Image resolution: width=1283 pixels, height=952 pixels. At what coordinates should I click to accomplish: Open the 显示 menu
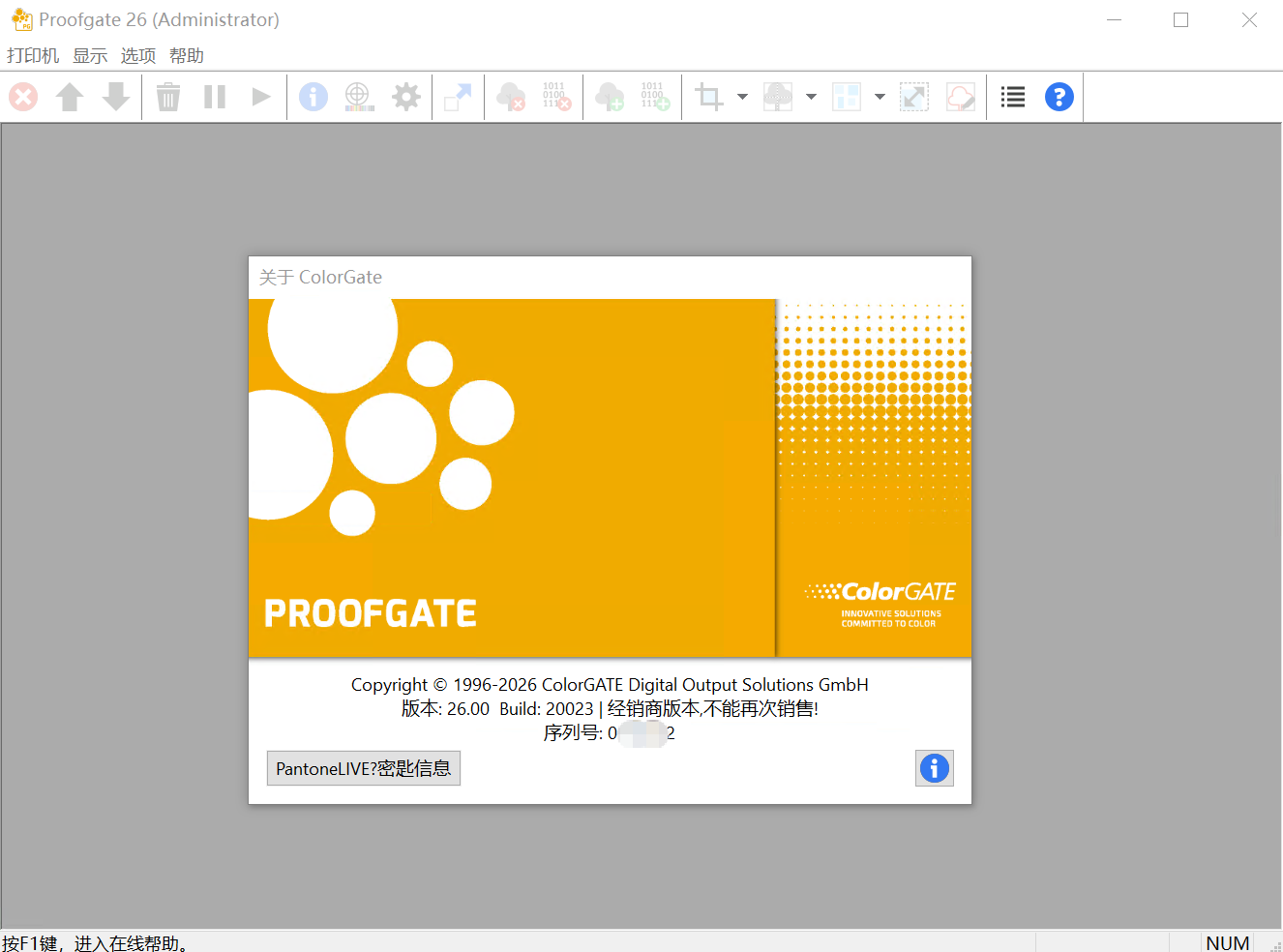(90, 56)
